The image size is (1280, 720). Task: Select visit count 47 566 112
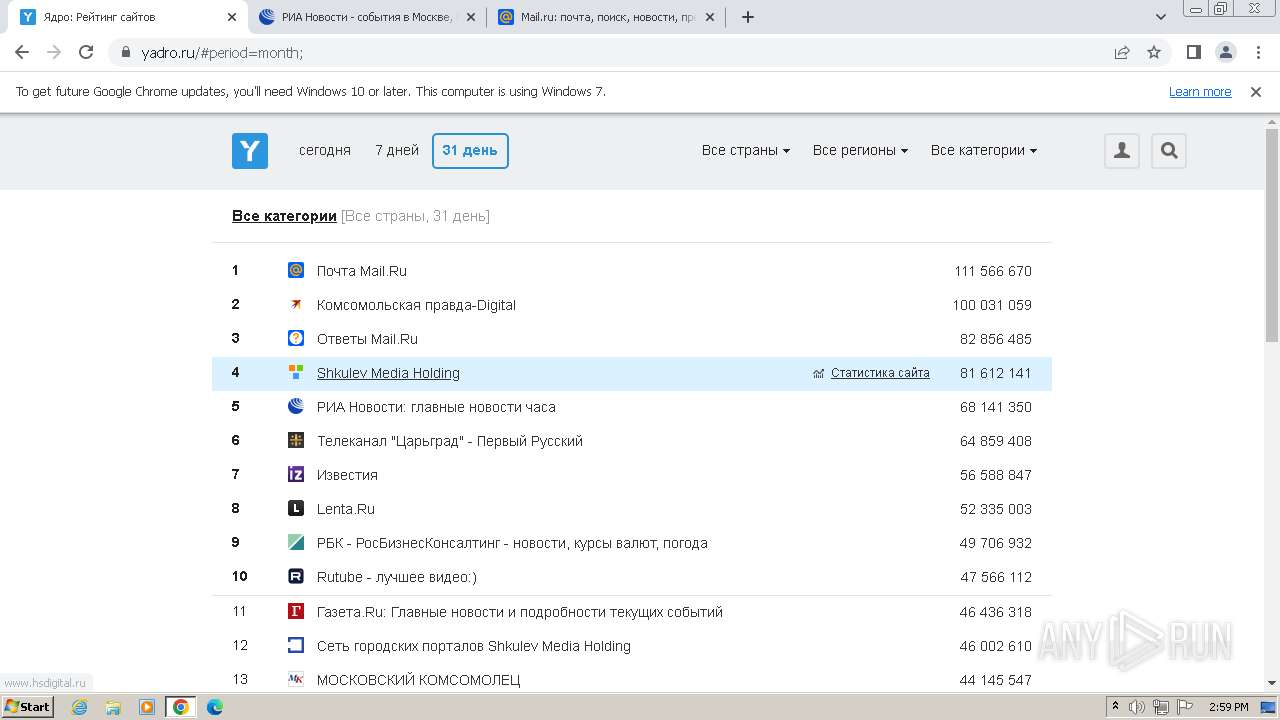(x=996, y=577)
